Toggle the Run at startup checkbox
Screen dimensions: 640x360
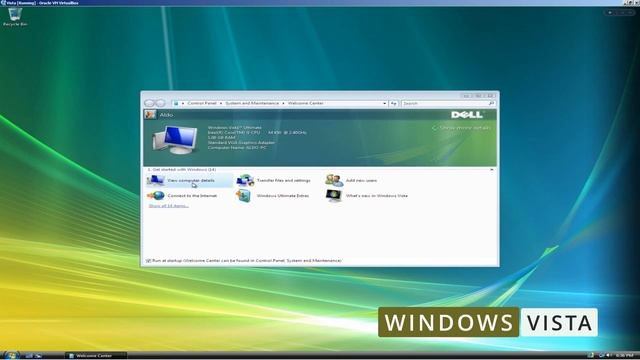(x=148, y=260)
